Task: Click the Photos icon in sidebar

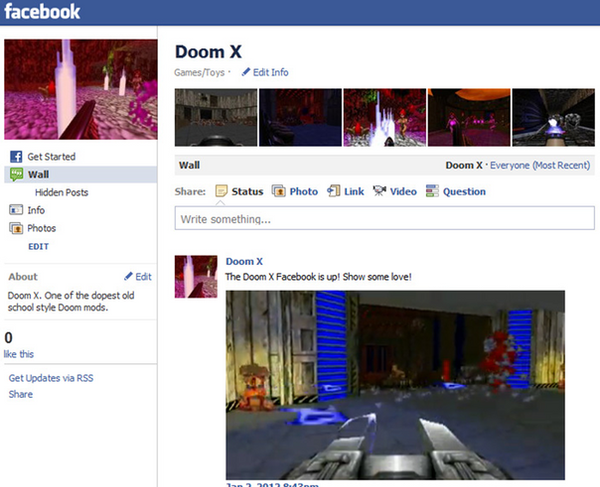Action: [x=16, y=228]
